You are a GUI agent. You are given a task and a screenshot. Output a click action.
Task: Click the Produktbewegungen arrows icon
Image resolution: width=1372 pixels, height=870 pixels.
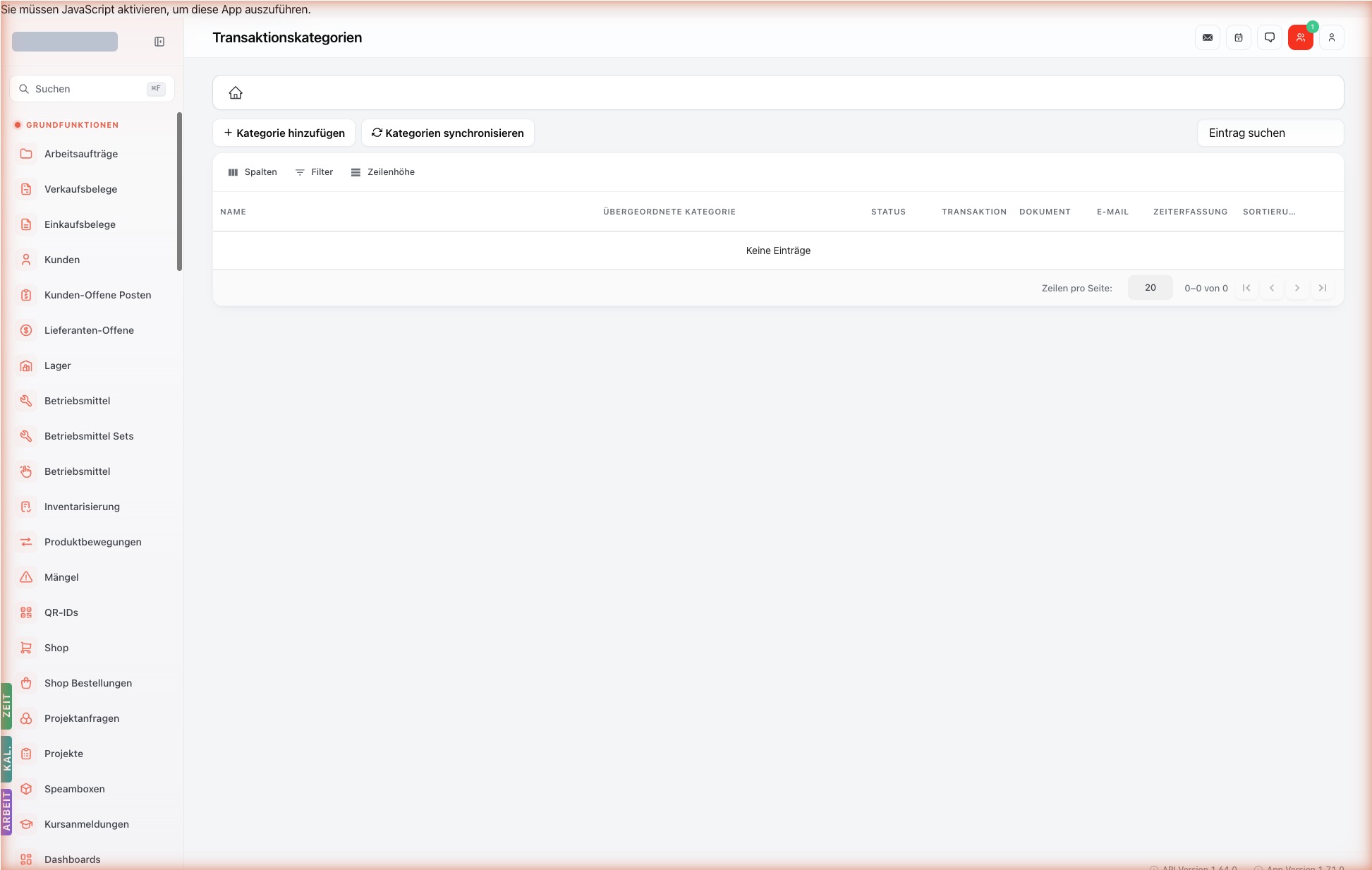pyautogui.click(x=26, y=542)
